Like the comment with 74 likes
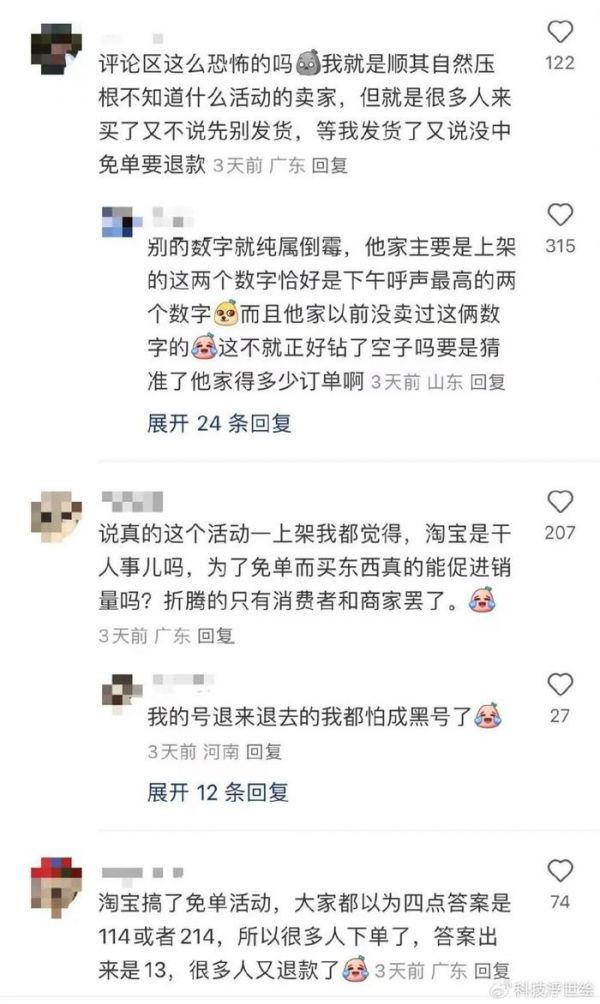The image size is (600, 1004). point(560,871)
